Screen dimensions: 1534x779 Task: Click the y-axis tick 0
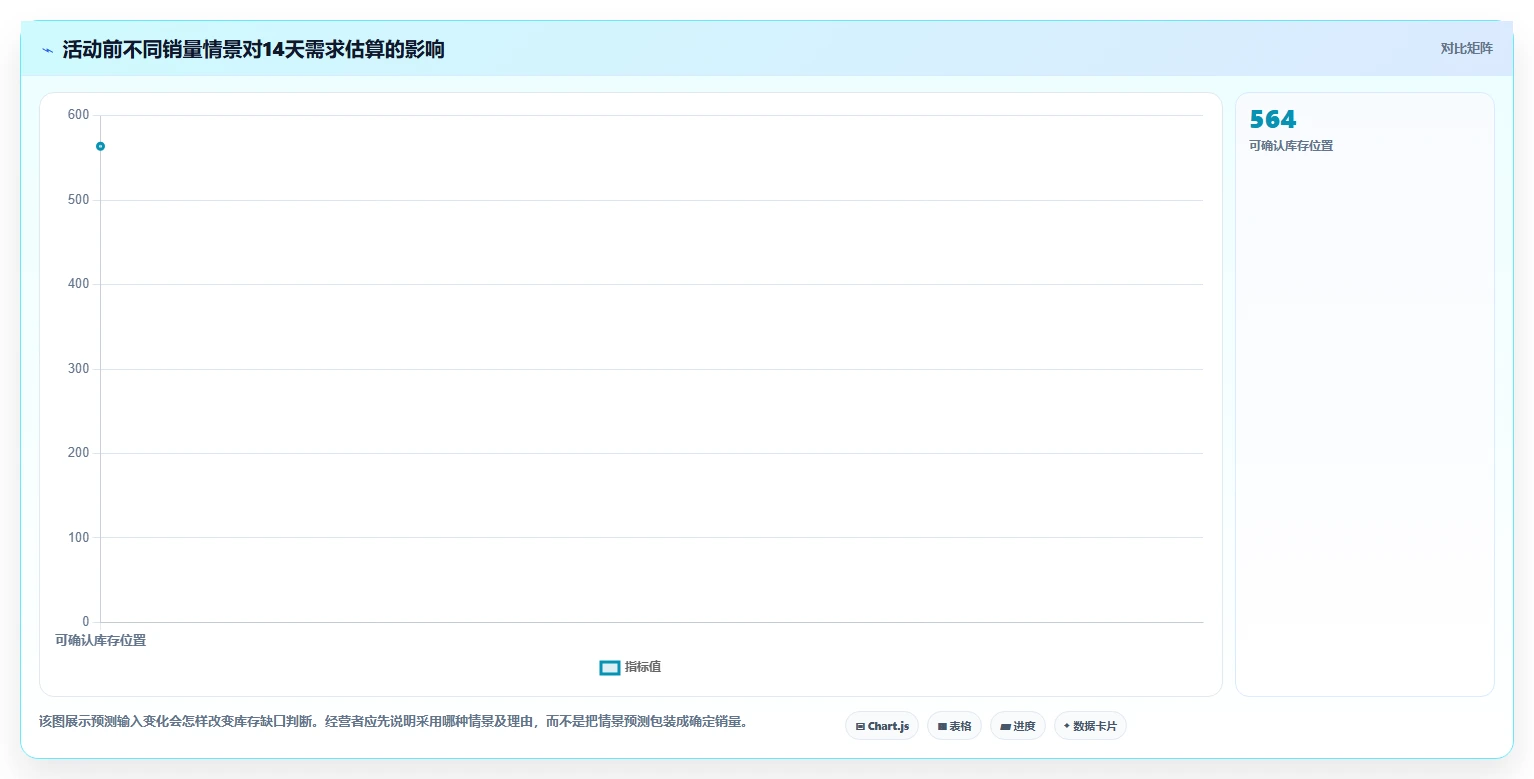click(86, 622)
